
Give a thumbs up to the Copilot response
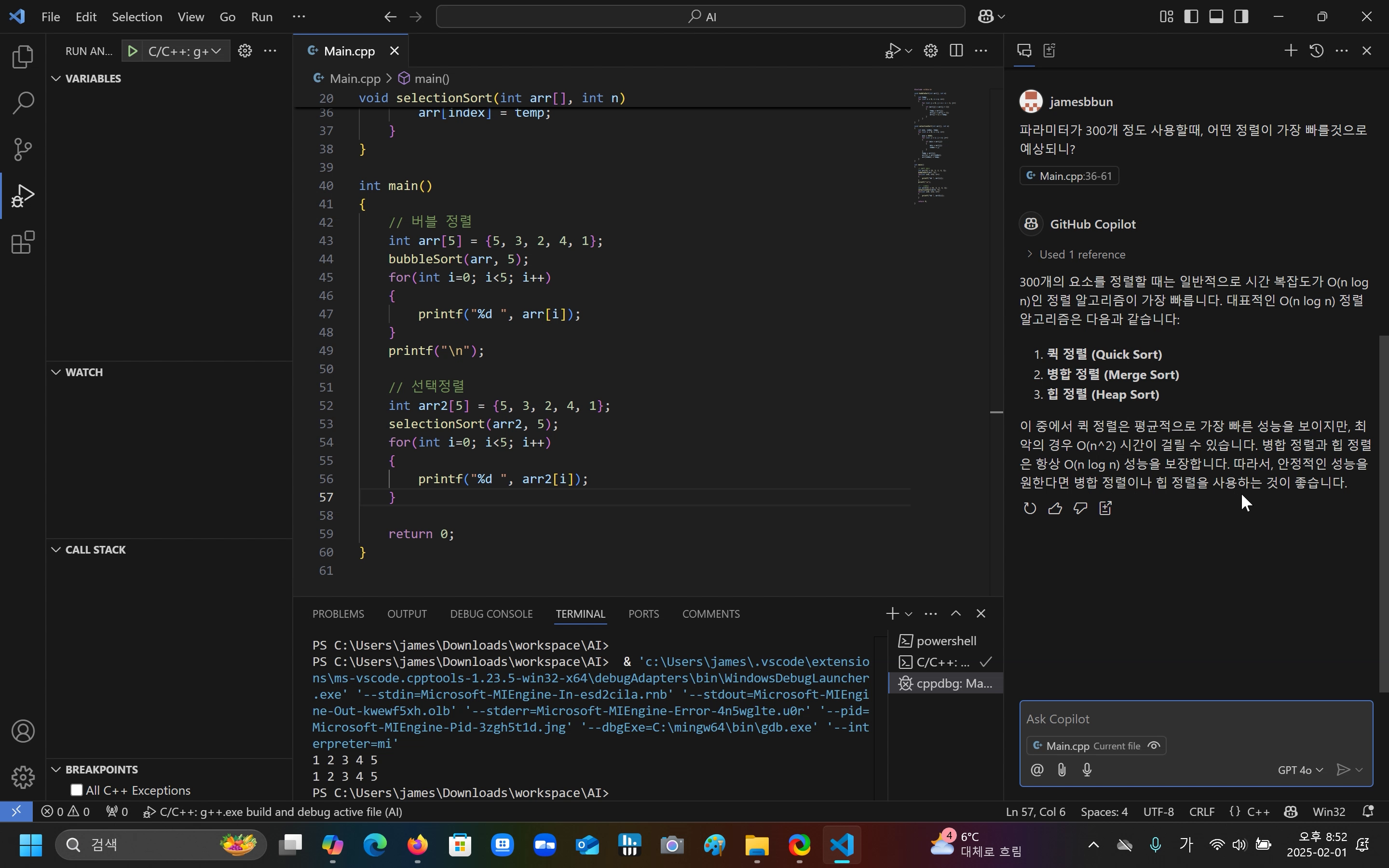(x=1055, y=508)
